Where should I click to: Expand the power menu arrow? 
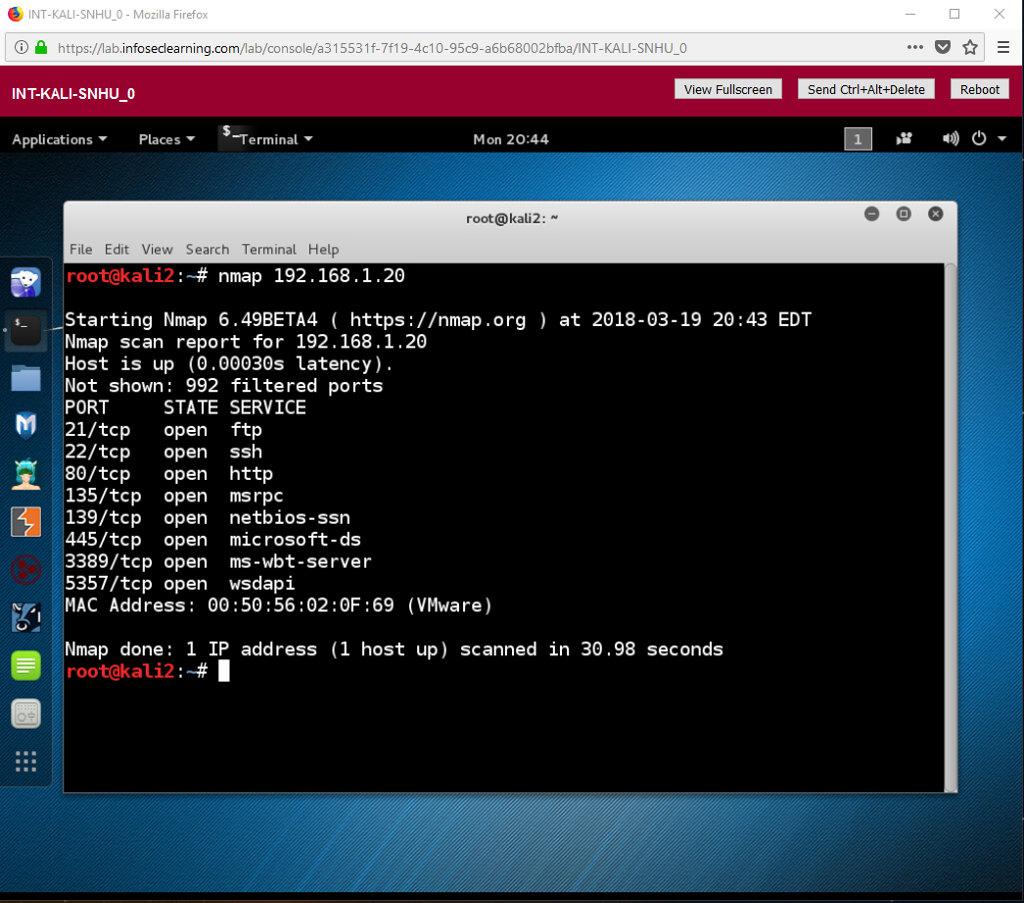pyautogui.click(x=1003, y=138)
